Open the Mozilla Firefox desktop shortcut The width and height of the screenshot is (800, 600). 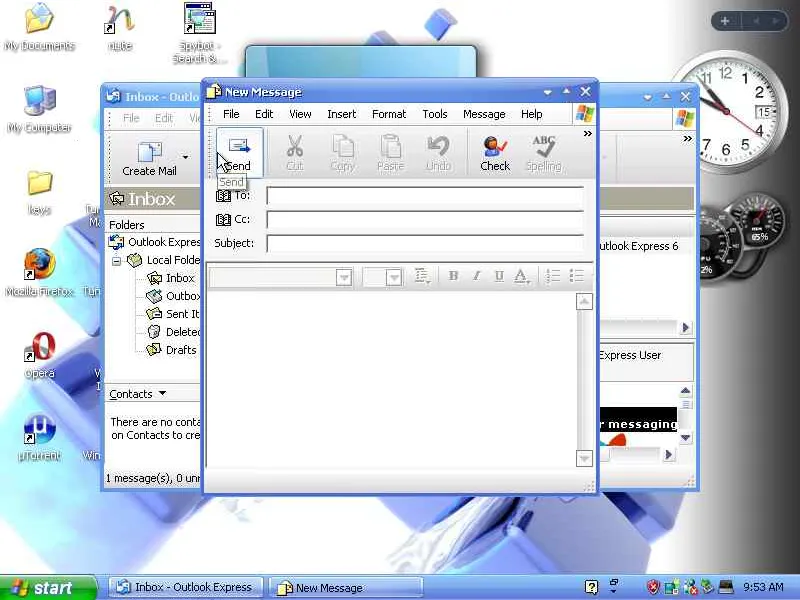pyautogui.click(x=39, y=272)
